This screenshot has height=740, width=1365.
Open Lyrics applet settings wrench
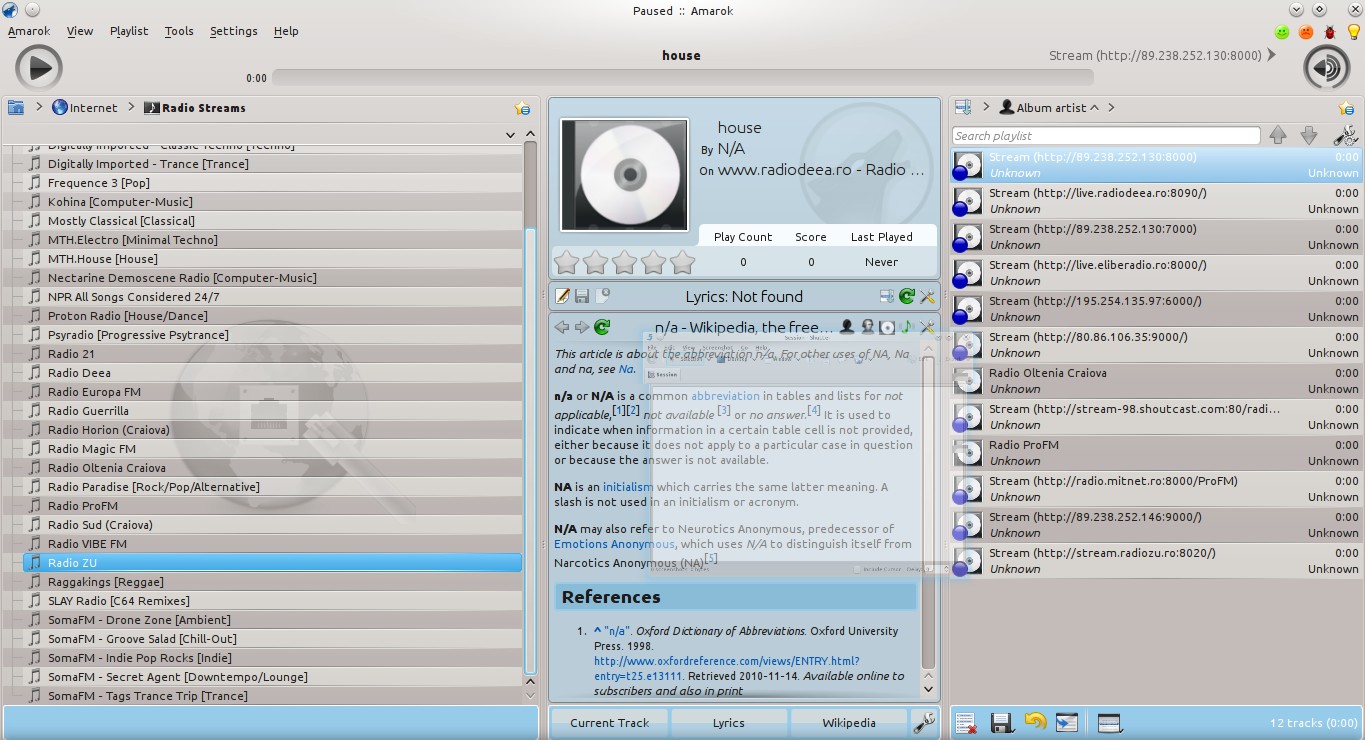pyautogui.click(x=928, y=296)
